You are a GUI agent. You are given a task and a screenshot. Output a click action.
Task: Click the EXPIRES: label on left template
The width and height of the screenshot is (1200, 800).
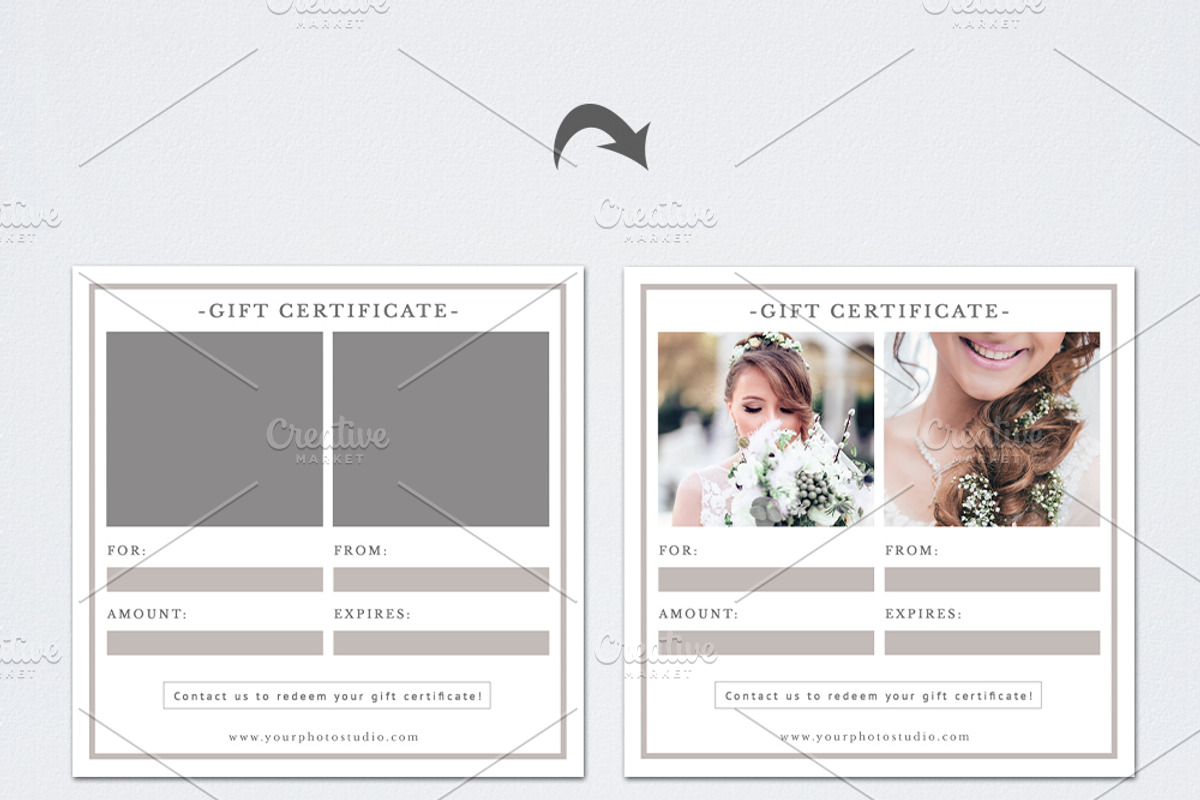[372, 614]
